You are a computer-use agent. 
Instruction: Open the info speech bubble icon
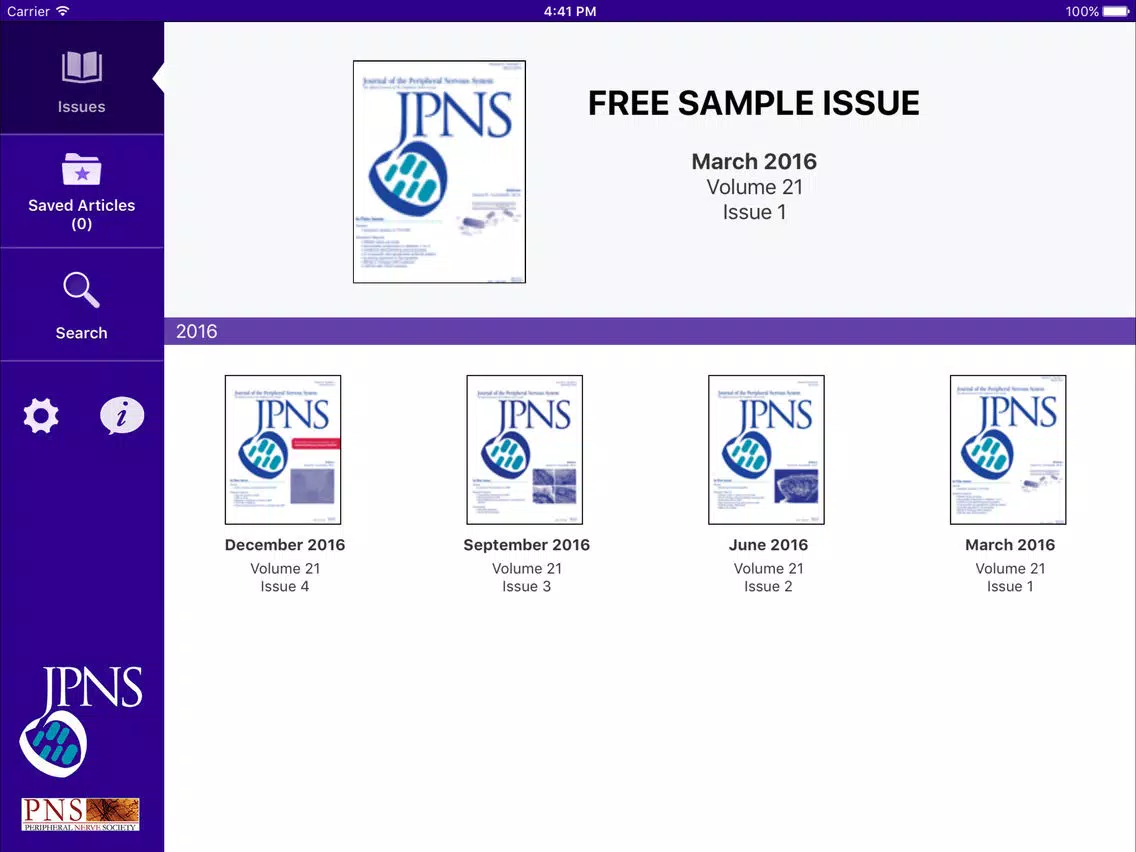[x=122, y=416]
